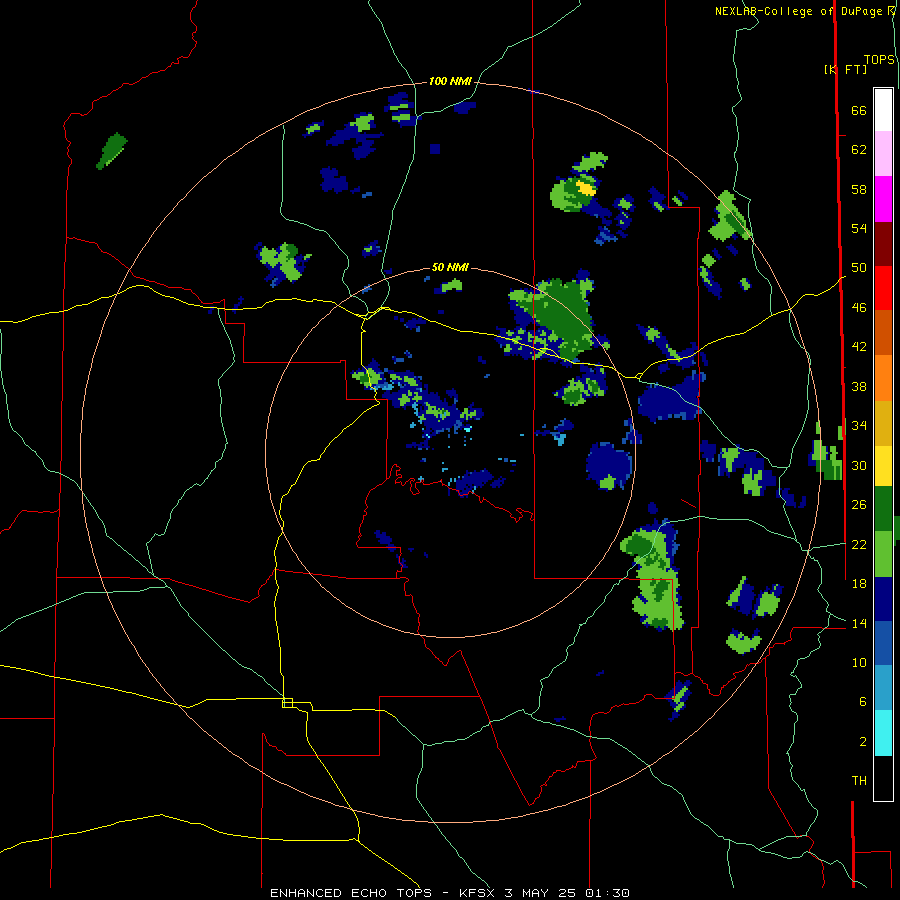Click the legend value 34

[859, 426]
